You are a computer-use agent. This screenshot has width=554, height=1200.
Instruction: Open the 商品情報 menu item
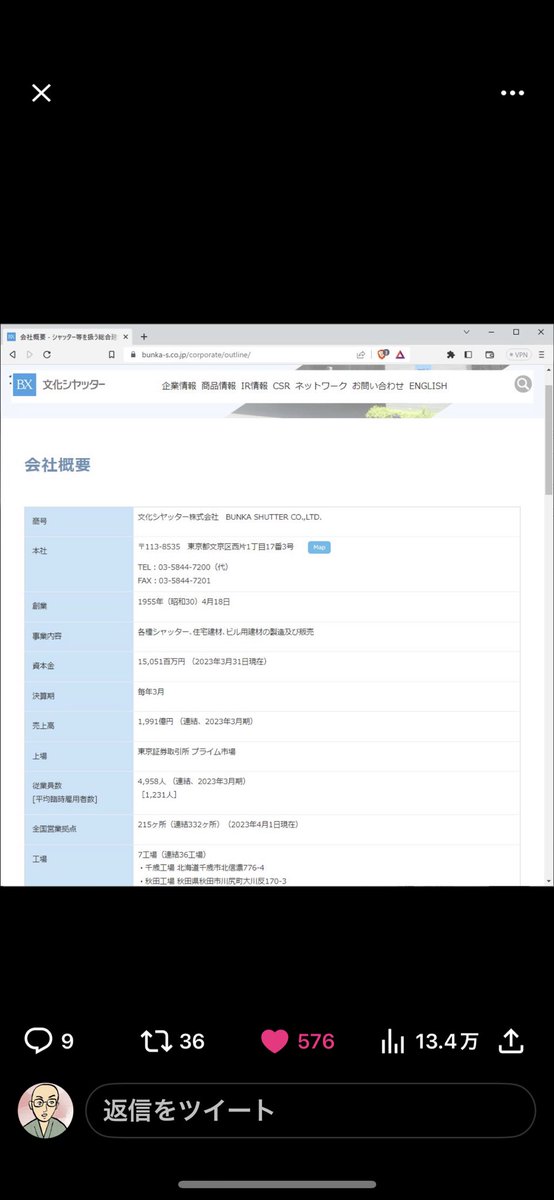(x=219, y=386)
